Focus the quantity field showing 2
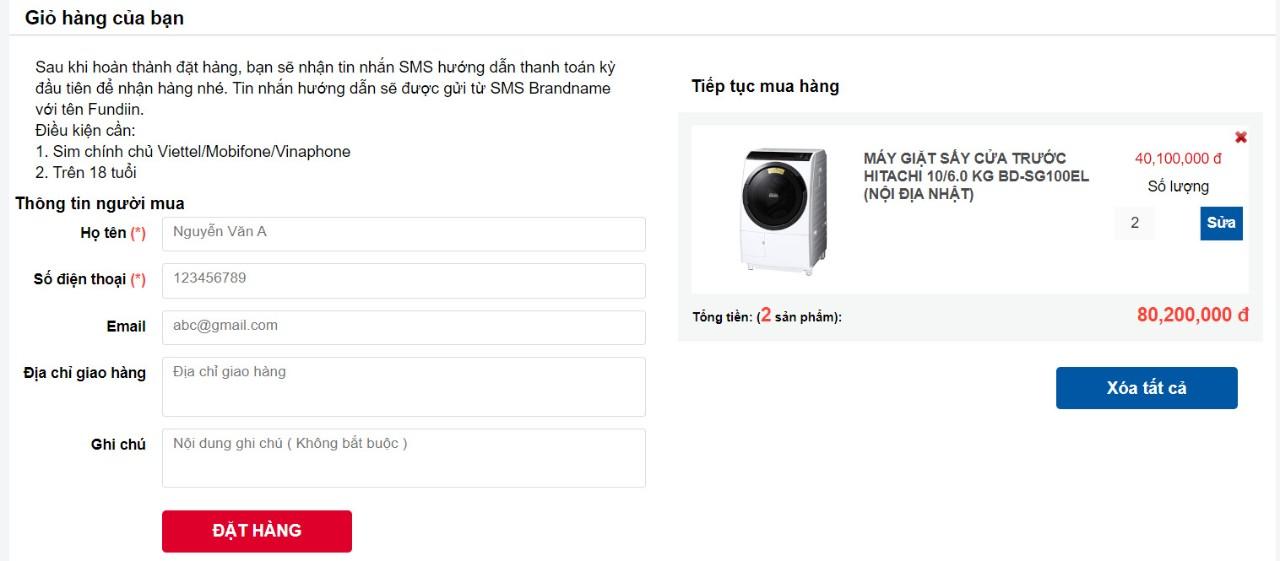 pyautogui.click(x=1135, y=223)
